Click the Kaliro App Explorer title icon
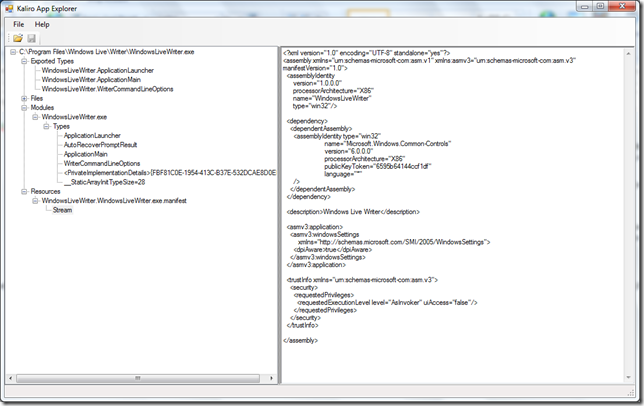The image size is (644, 406). coord(9,8)
